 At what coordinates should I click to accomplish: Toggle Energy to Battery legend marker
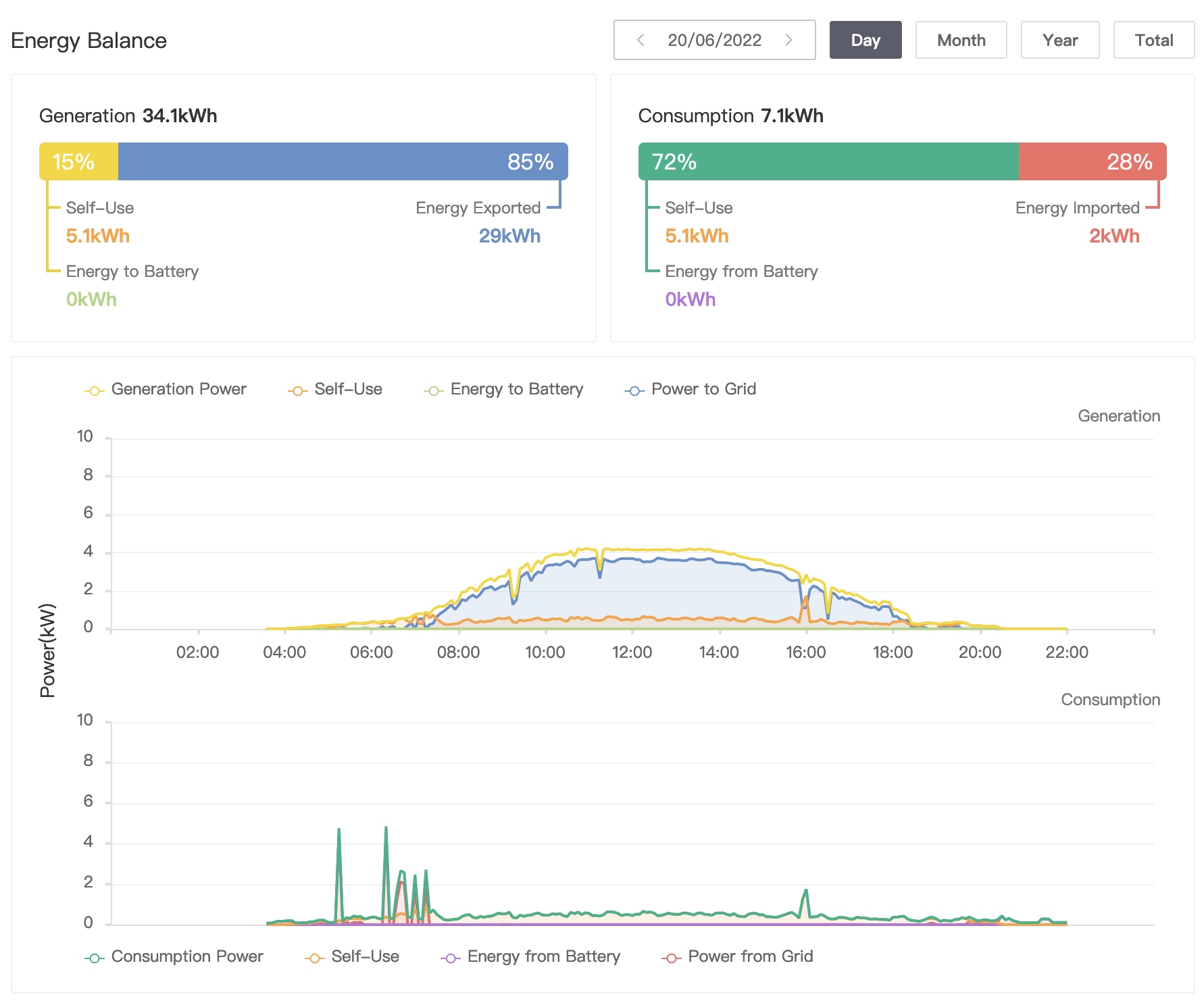point(432,390)
